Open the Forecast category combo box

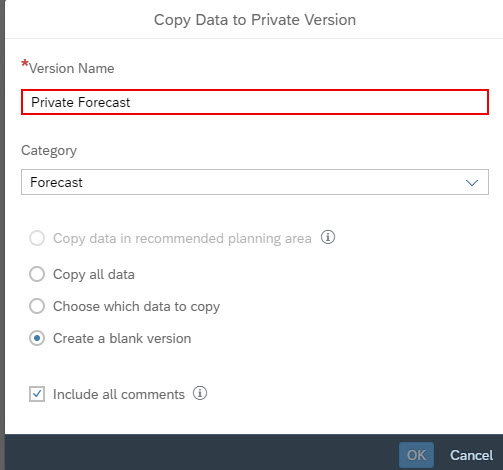click(x=255, y=182)
